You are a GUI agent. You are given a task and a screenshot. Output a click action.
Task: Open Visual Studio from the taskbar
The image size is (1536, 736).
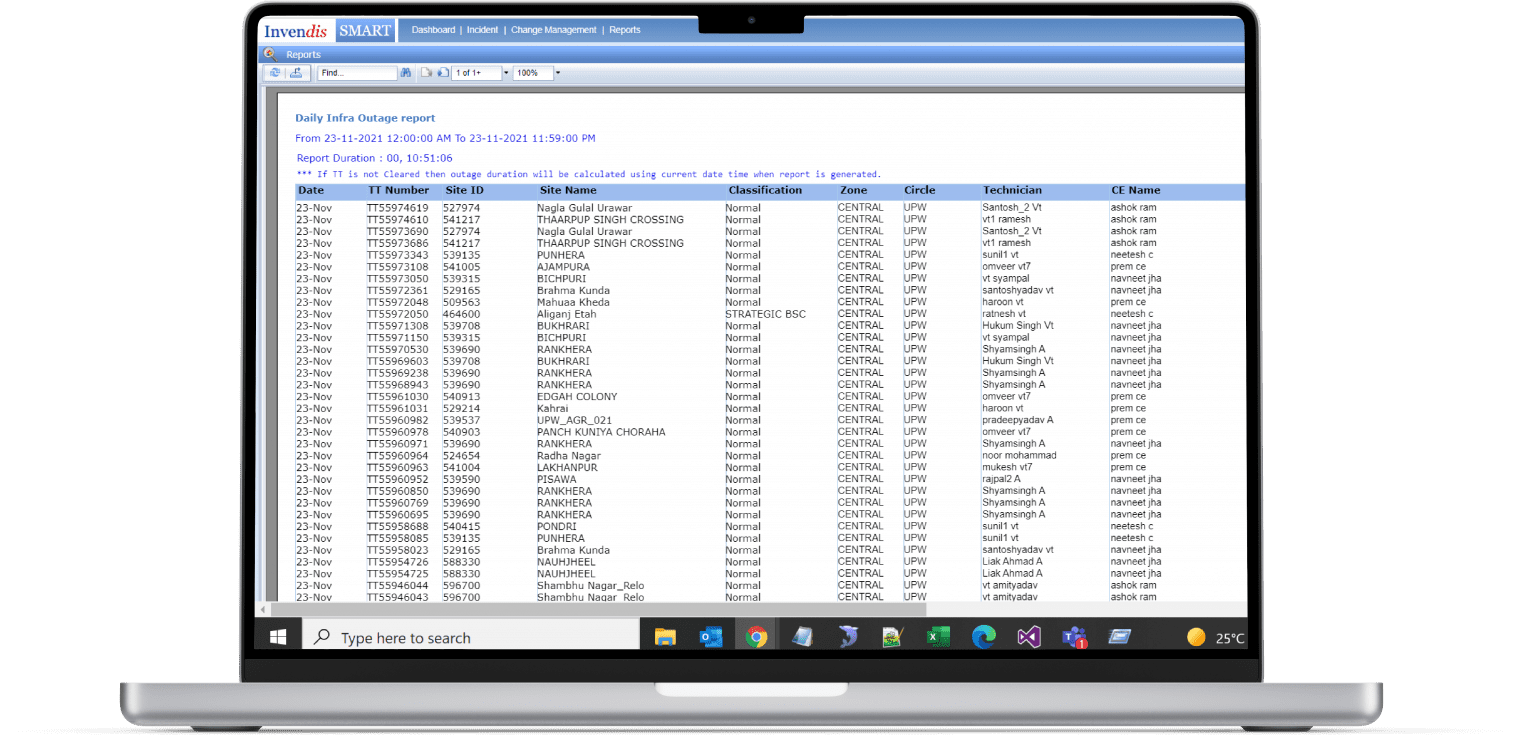tap(1029, 636)
